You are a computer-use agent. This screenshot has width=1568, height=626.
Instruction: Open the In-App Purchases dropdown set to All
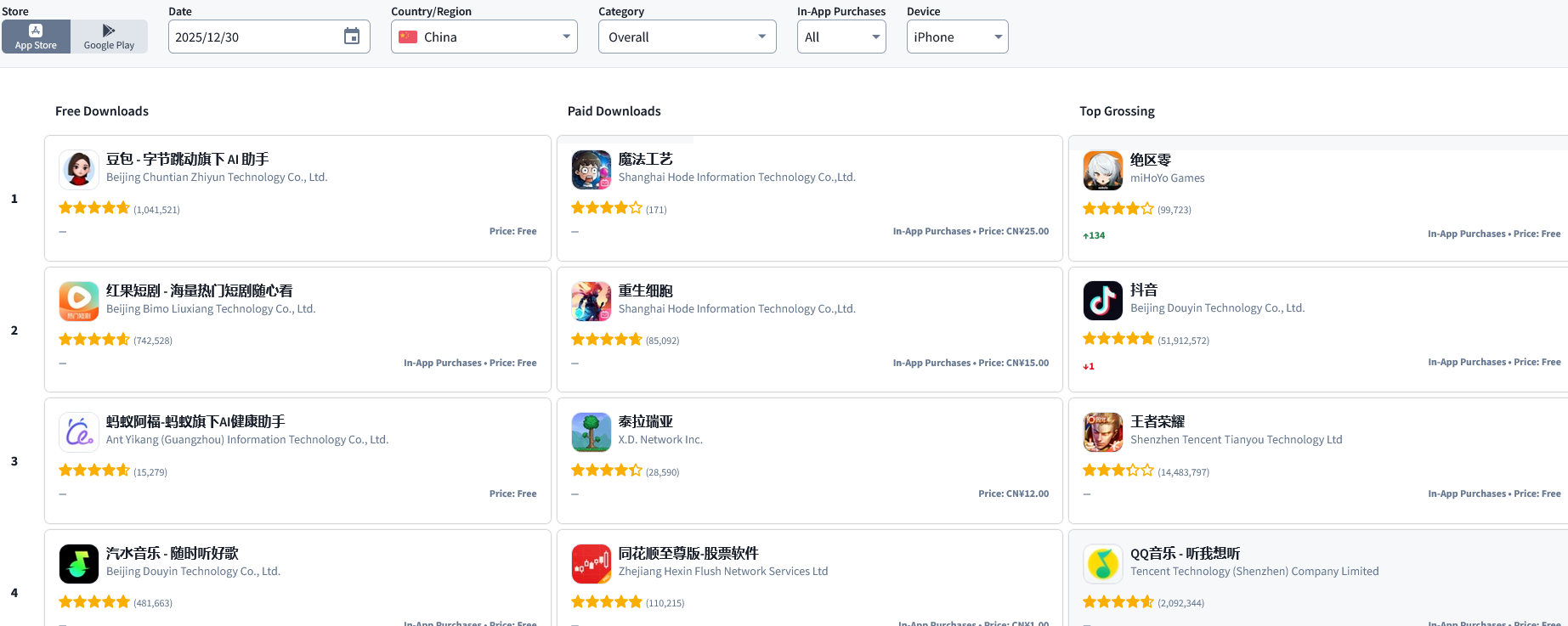tap(841, 37)
